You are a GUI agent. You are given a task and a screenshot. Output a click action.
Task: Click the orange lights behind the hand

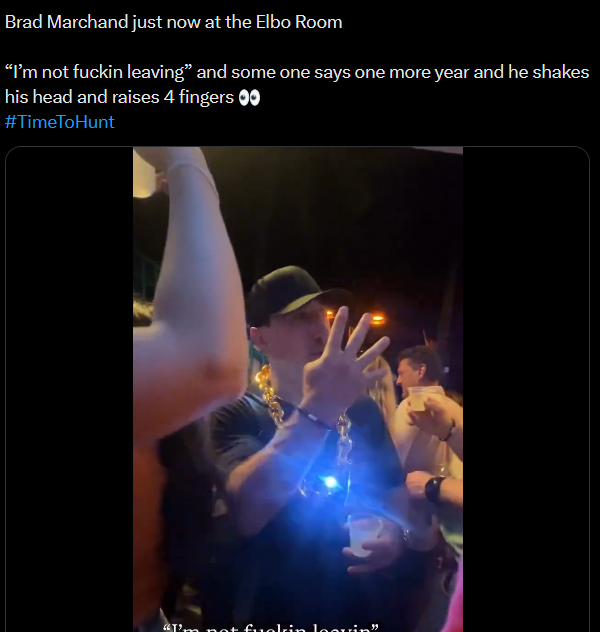click(x=373, y=319)
